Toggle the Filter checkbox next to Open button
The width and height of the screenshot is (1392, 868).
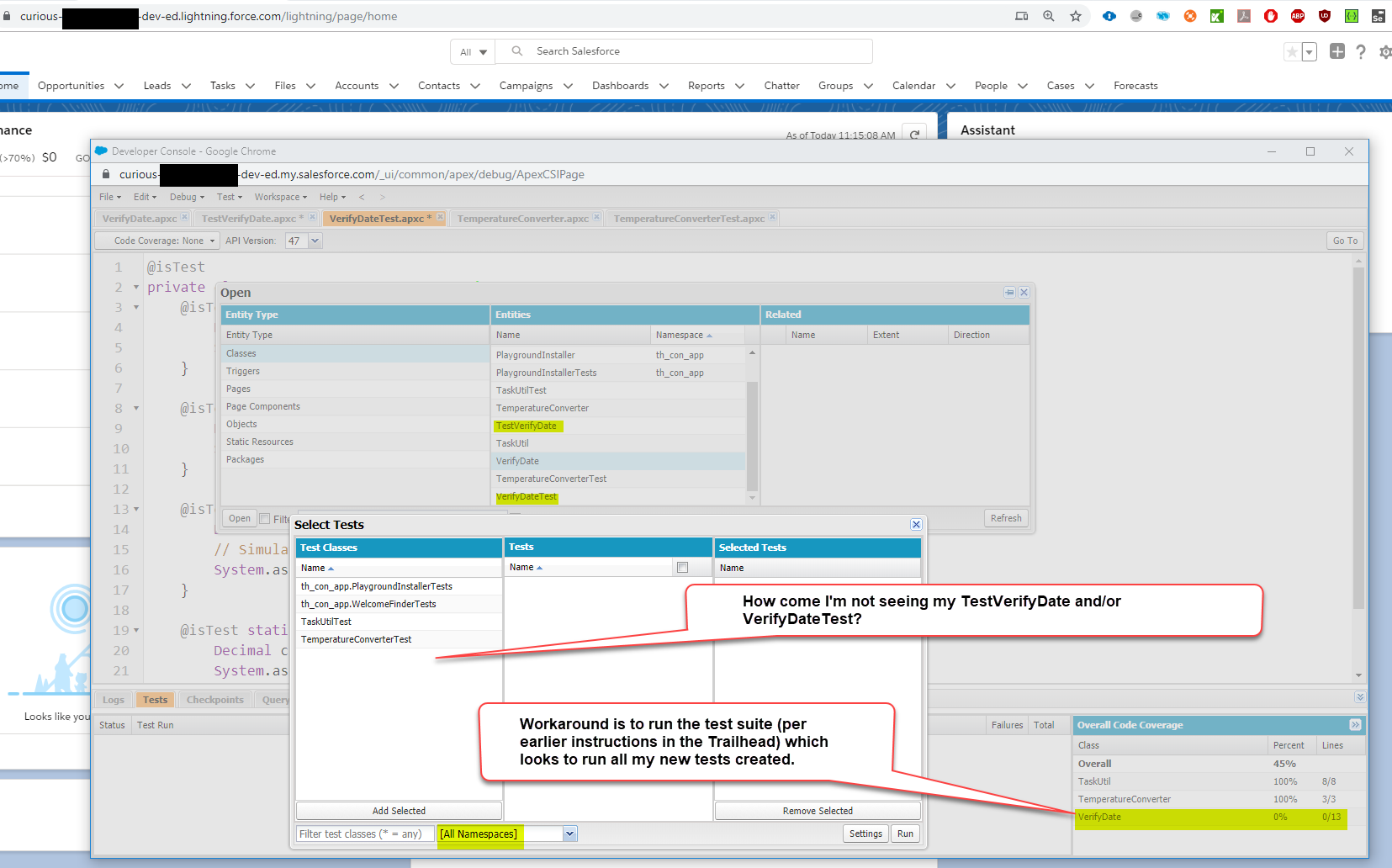[x=265, y=519]
